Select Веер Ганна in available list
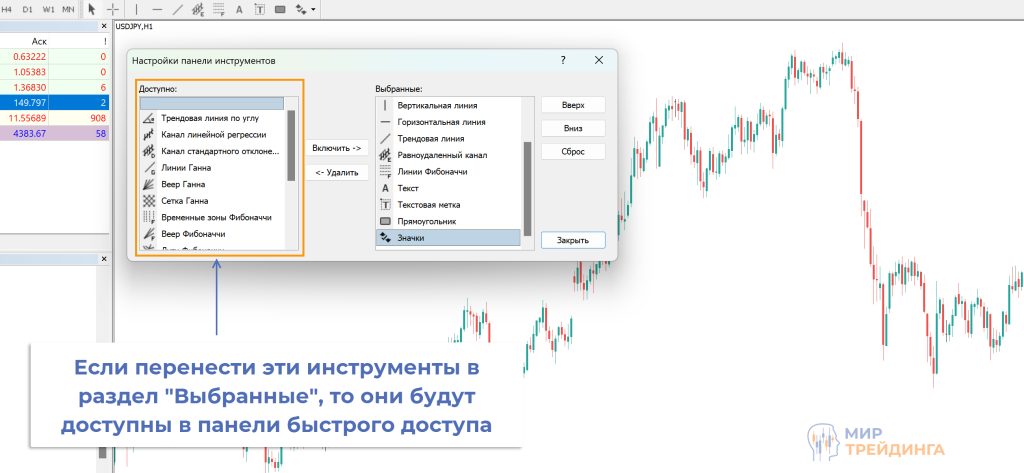 (x=184, y=184)
